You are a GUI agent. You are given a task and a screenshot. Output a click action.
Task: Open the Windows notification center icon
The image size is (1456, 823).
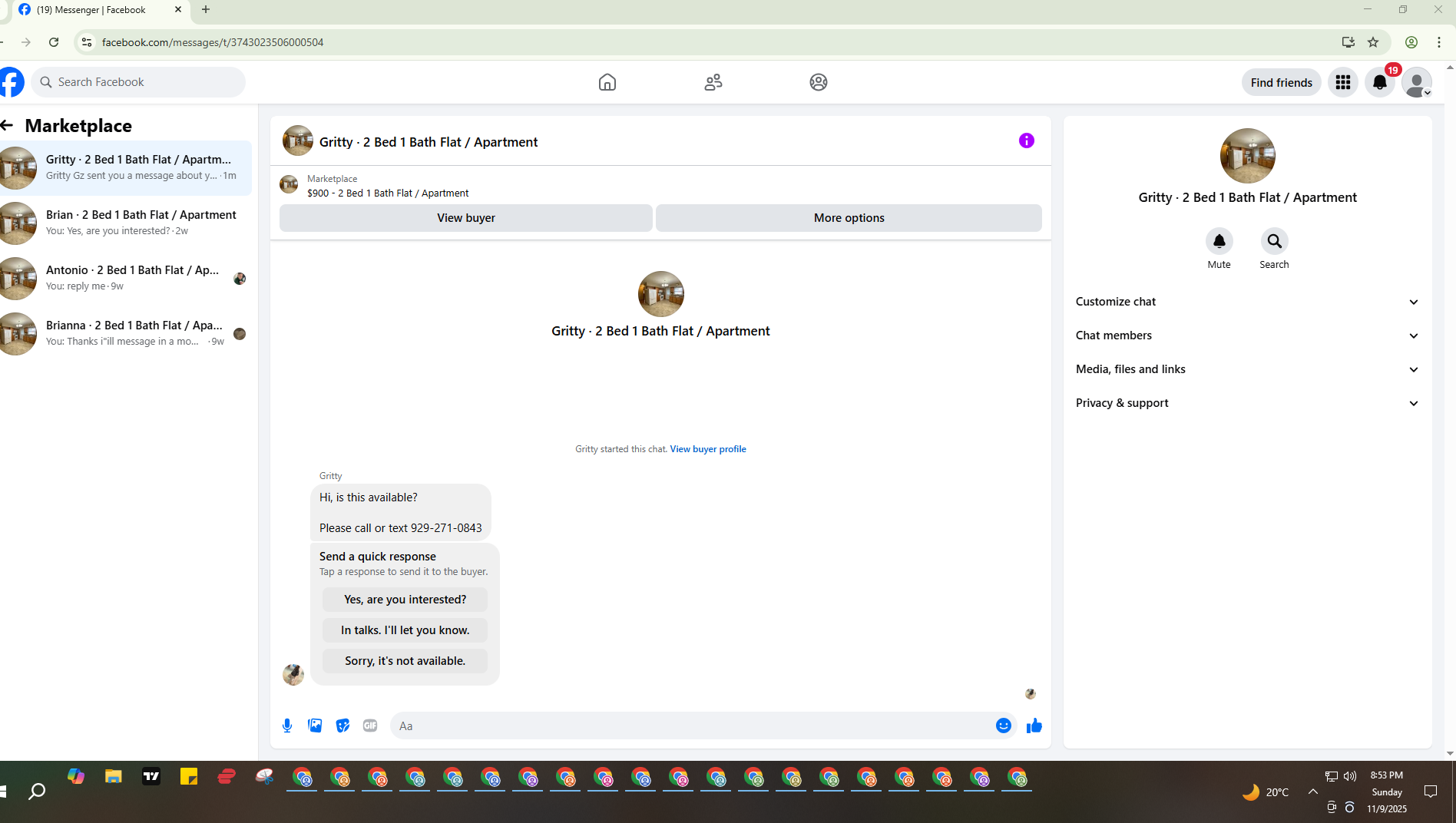tap(1431, 792)
